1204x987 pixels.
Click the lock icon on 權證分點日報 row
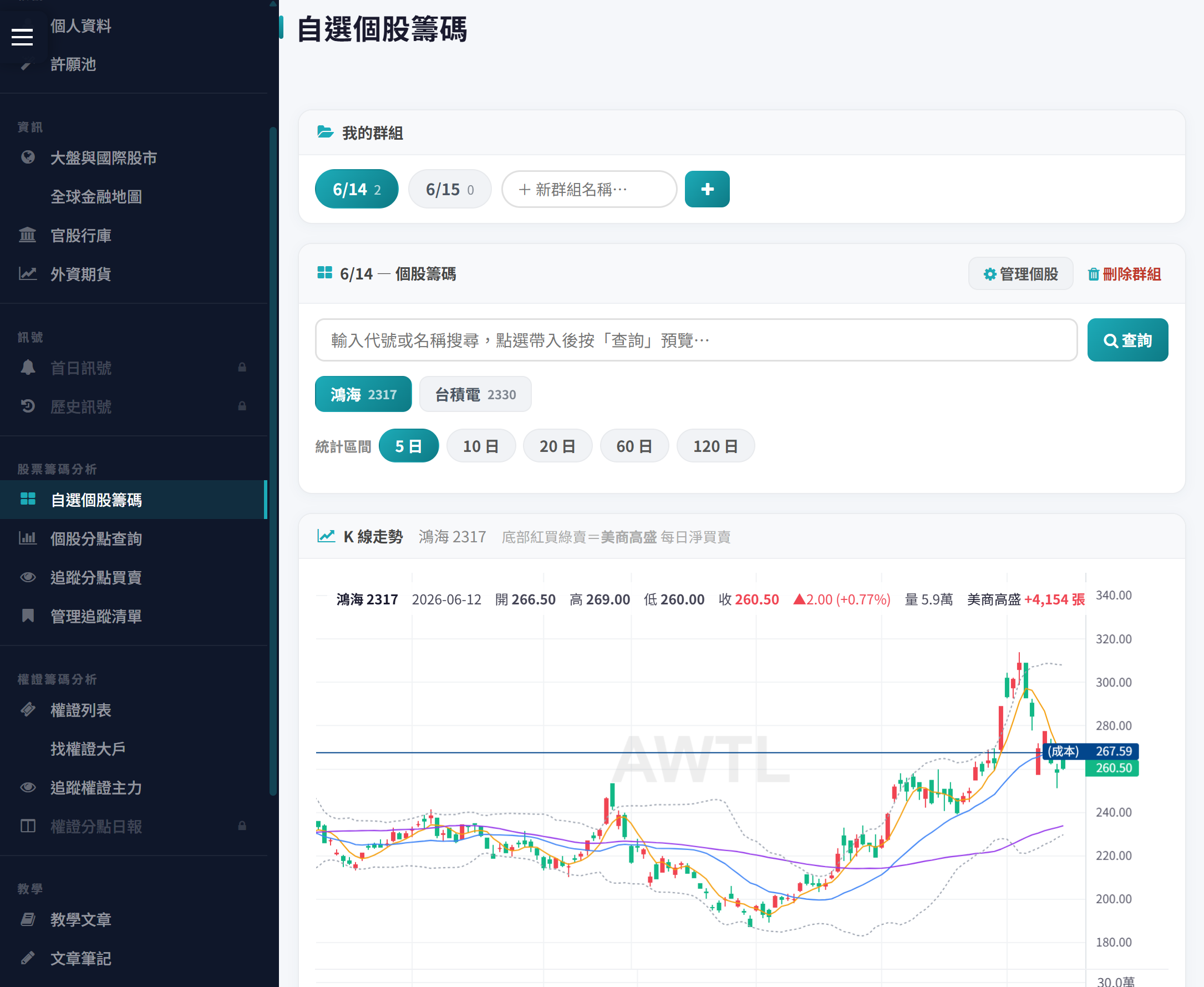(242, 826)
